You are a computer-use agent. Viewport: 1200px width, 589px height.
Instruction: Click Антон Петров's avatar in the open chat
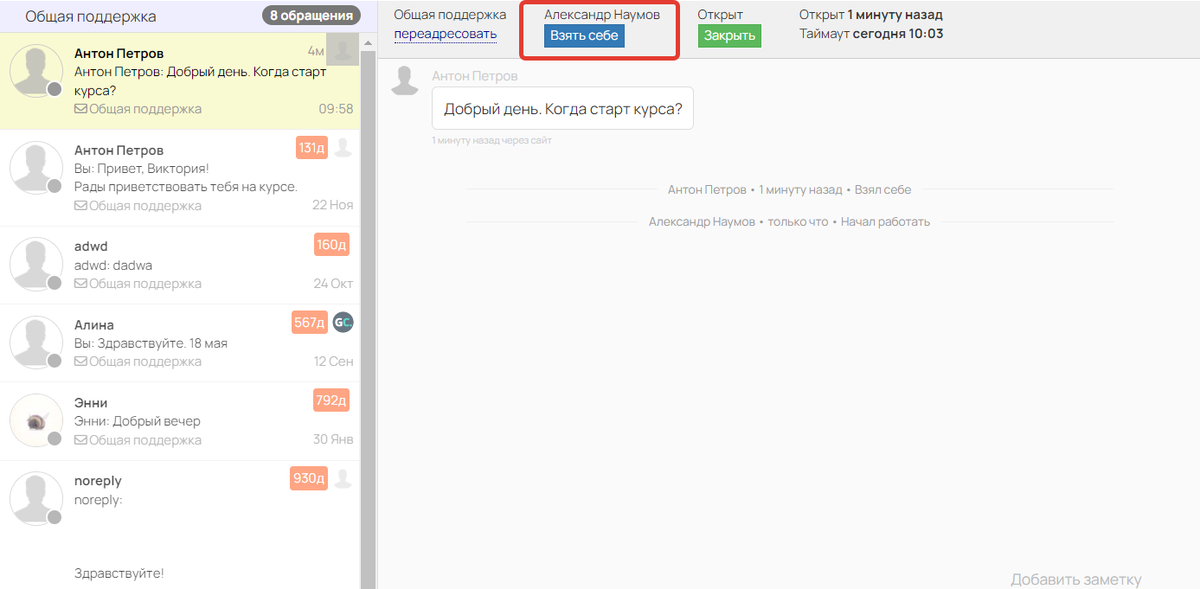(405, 80)
